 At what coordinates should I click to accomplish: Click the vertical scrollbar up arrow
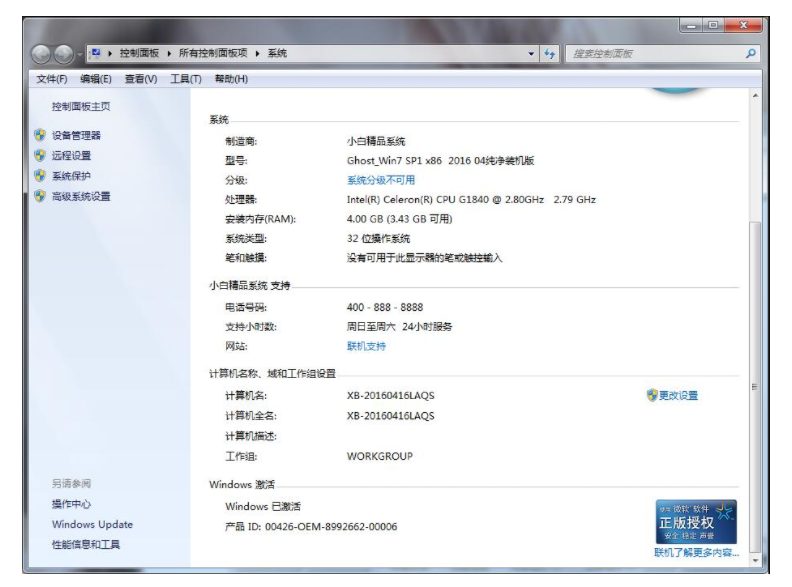click(x=755, y=96)
